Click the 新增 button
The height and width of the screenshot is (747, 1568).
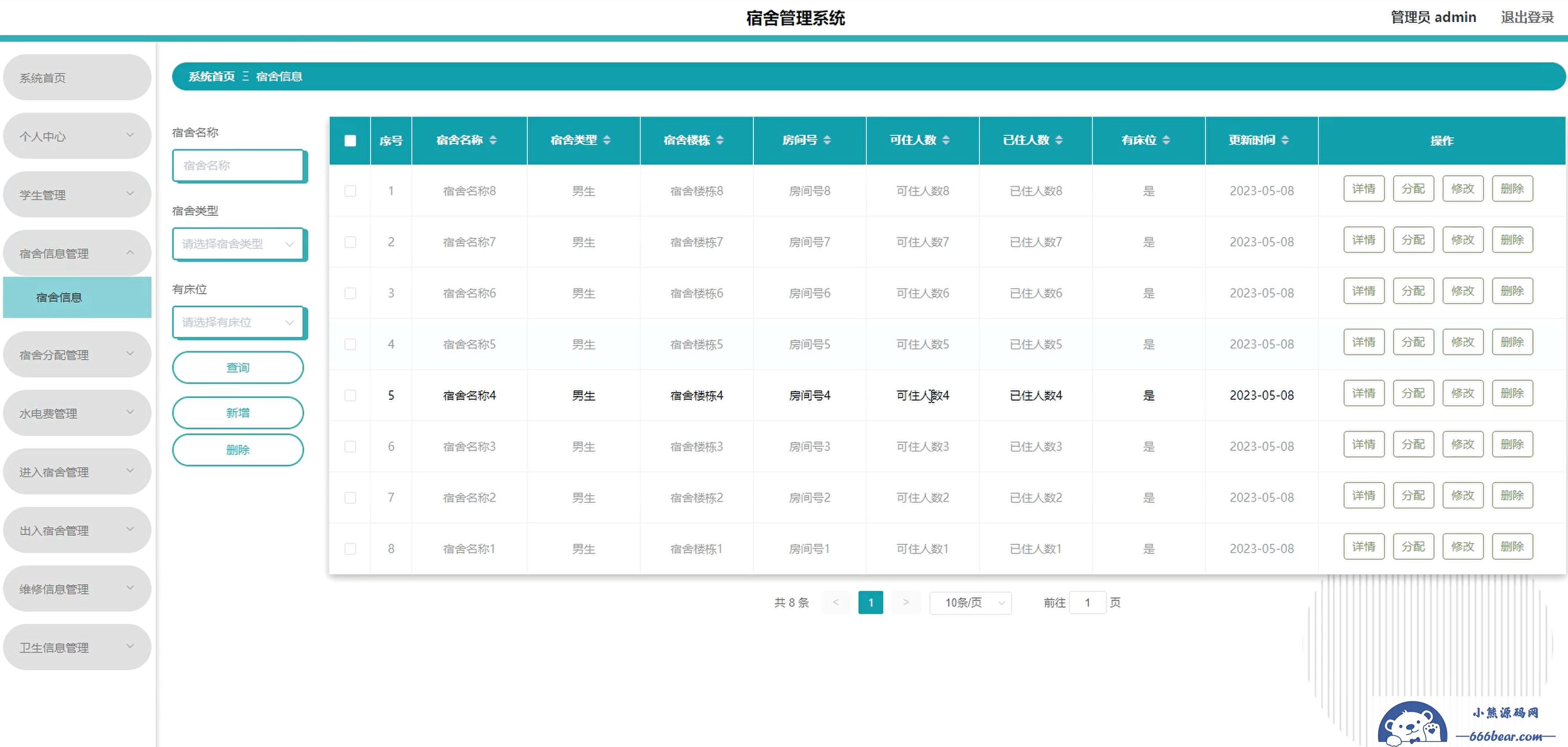coord(238,413)
